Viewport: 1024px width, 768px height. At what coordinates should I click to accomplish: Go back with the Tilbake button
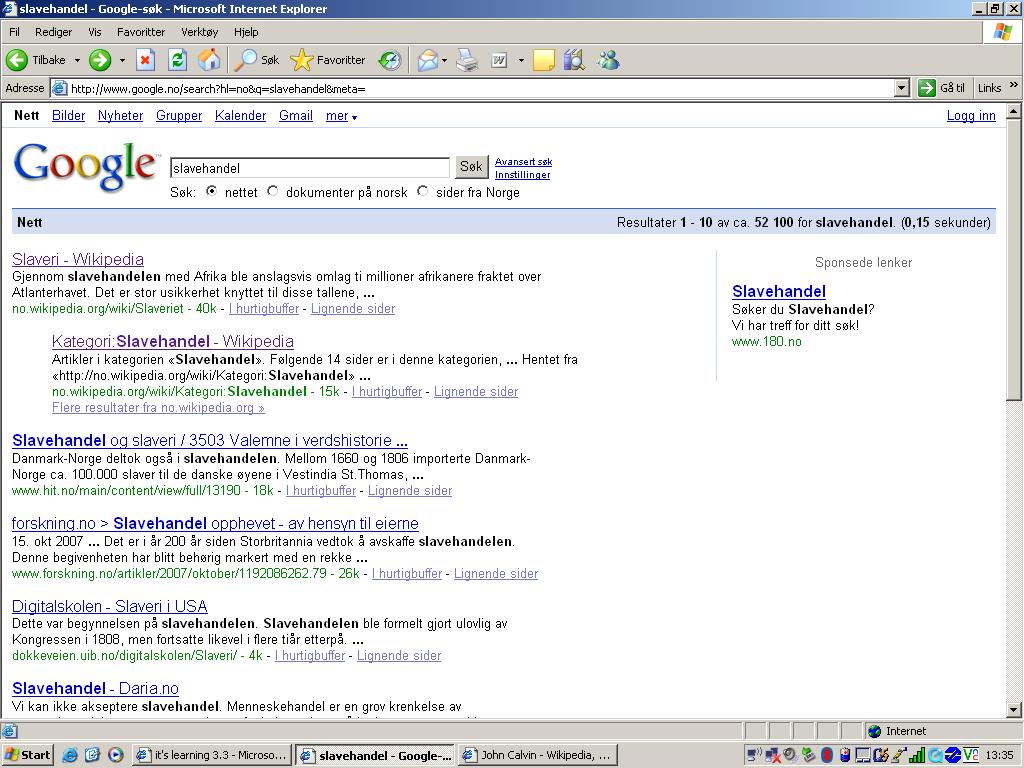(x=36, y=60)
